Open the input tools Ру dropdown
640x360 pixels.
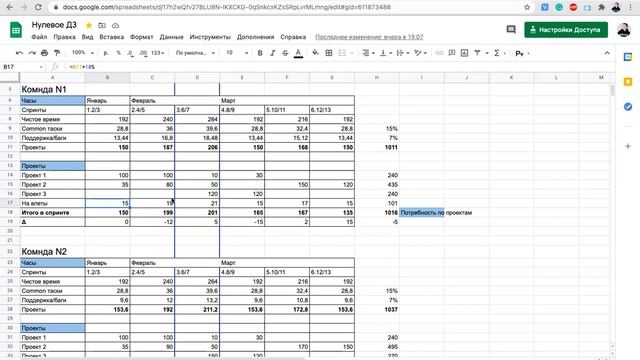pyautogui.click(x=522, y=53)
